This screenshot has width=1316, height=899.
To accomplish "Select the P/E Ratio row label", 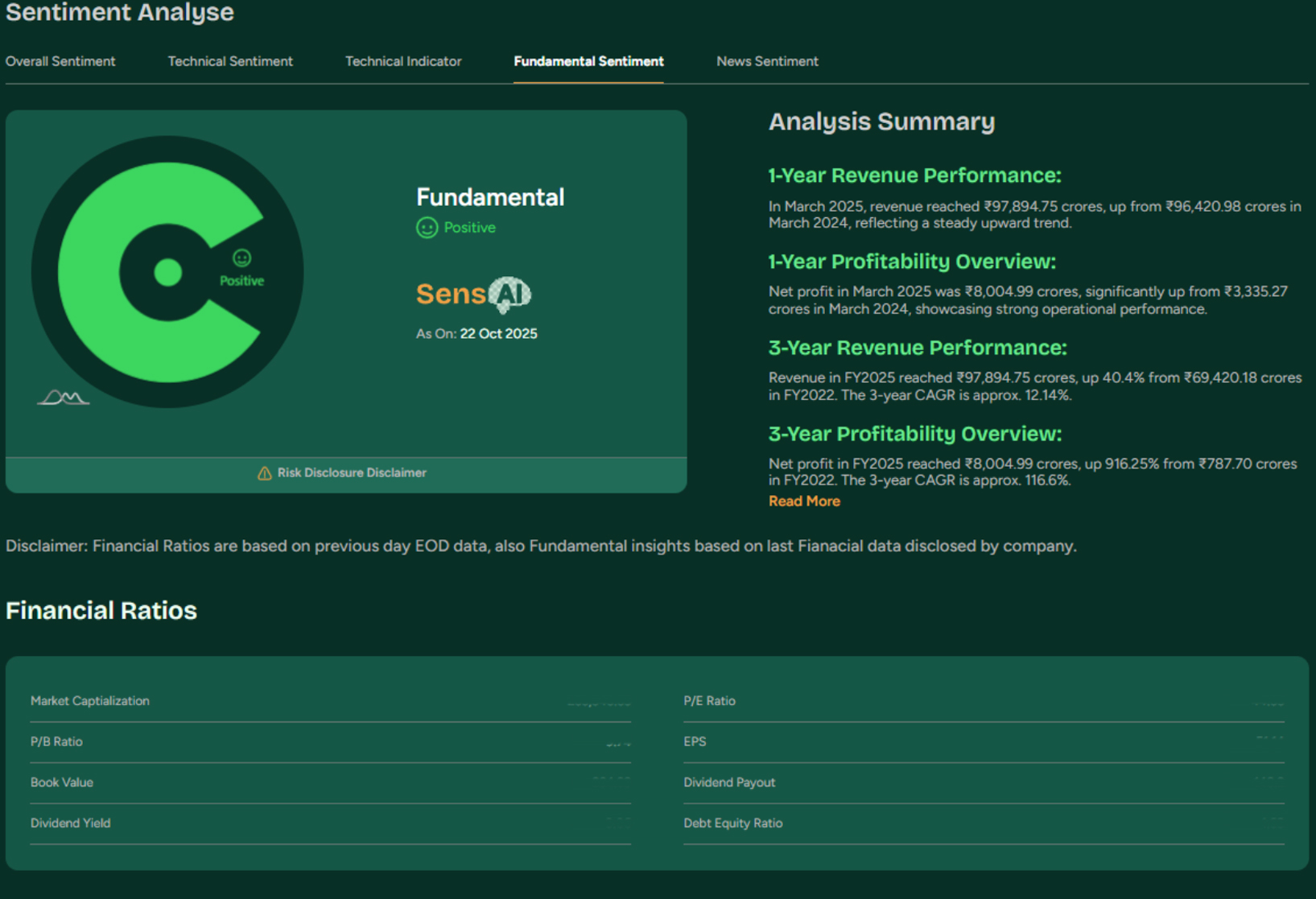I will coord(709,701).
